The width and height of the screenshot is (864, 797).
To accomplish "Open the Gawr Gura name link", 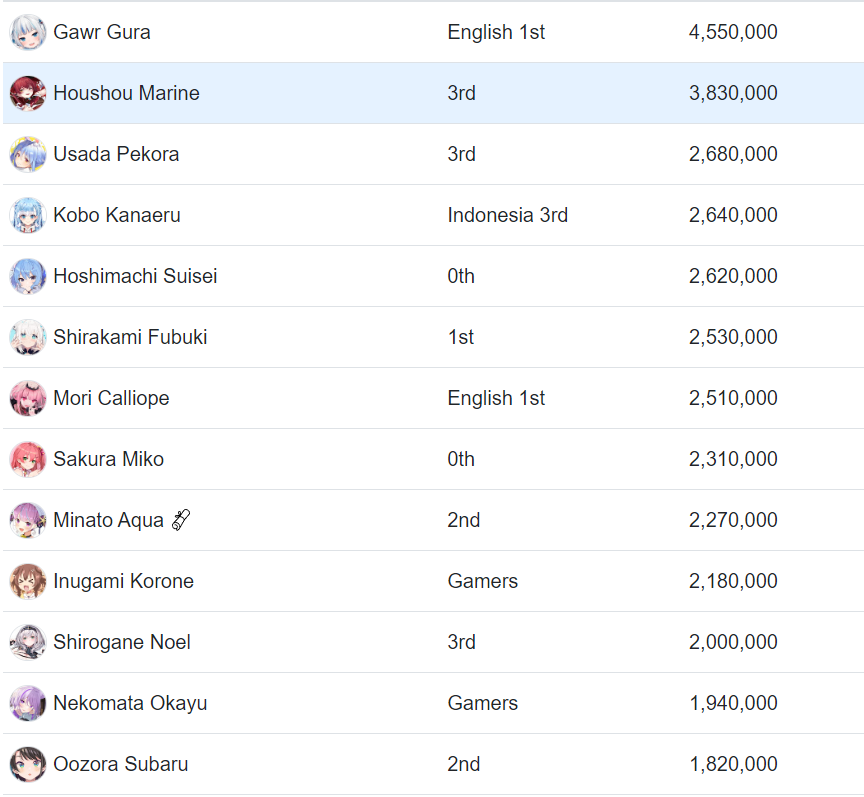I will click(102, 32).
